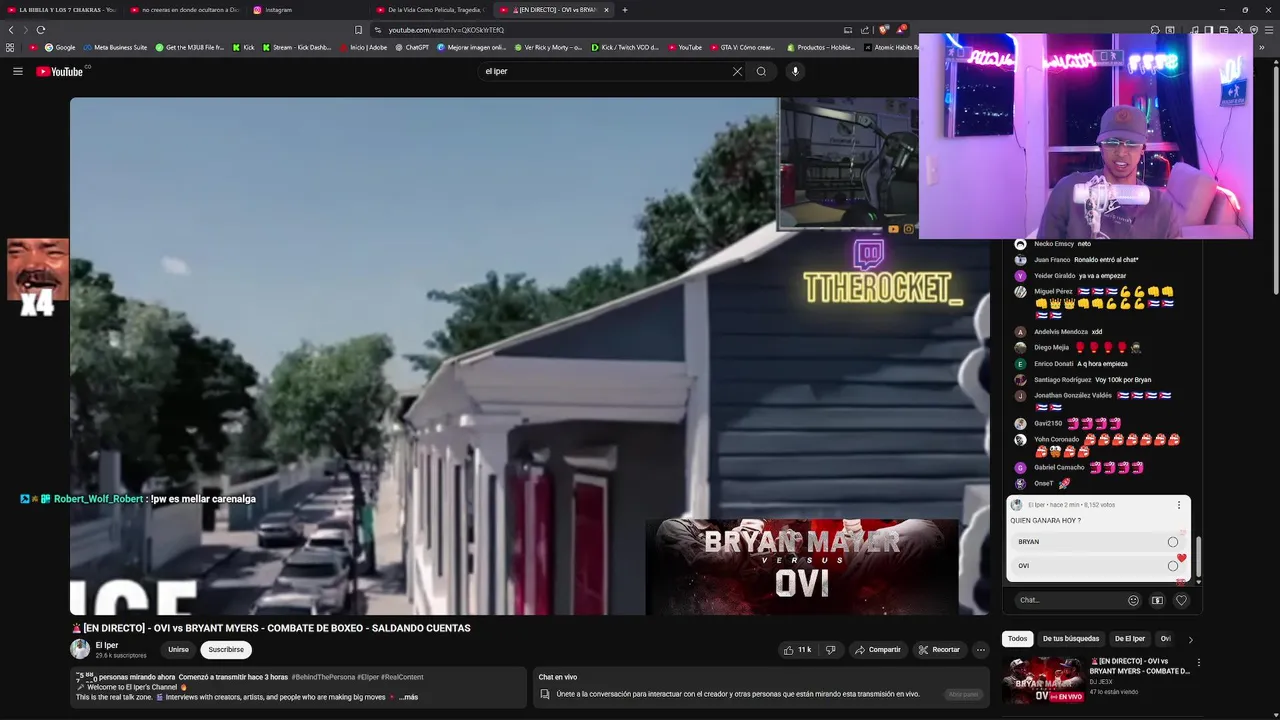Open 'Ver Rick y Morty' bookmark
Image resolution: width=1280 pixels, height=720 pixels.
(547, 47)
